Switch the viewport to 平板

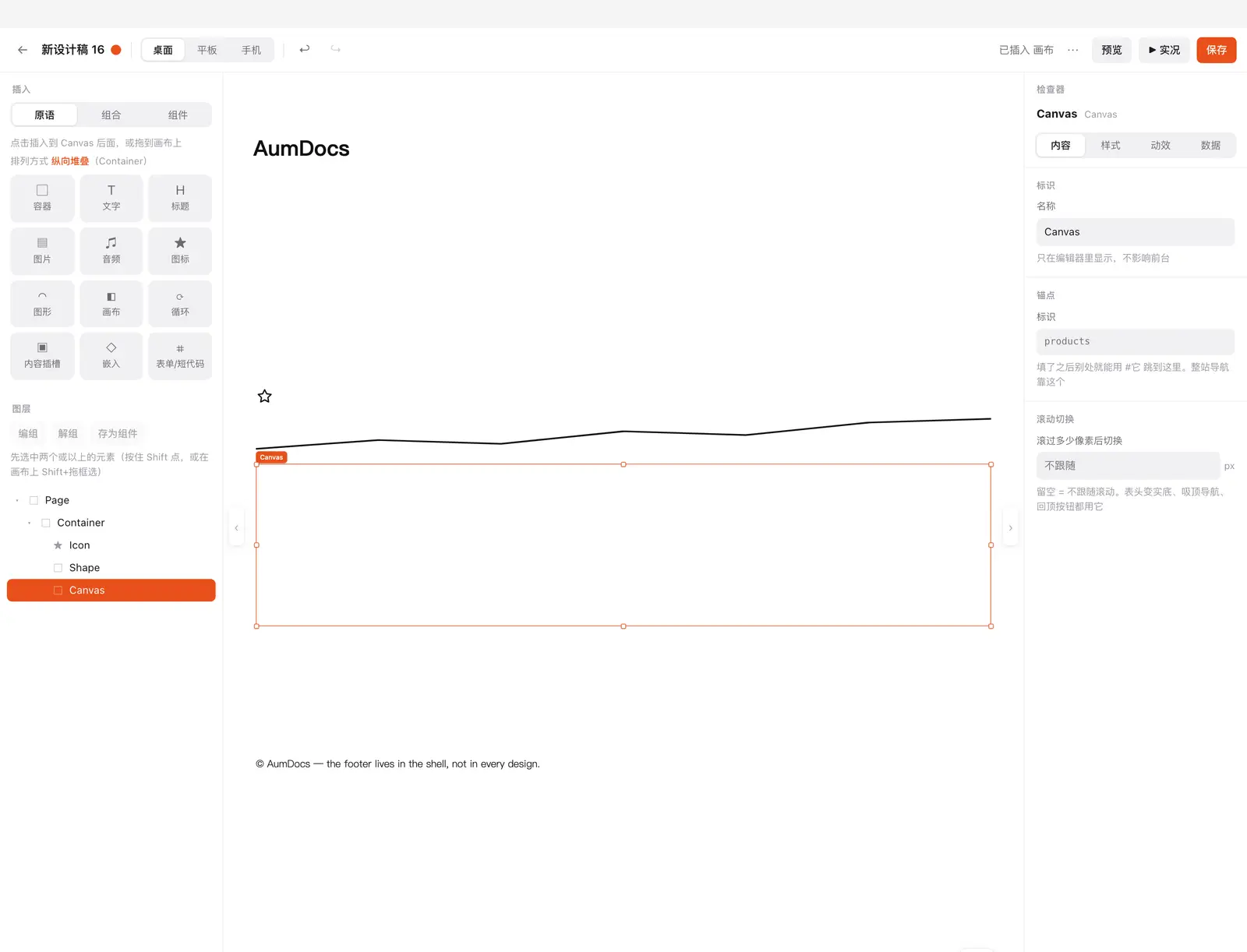pyautogui.click(x=207, y=50)
